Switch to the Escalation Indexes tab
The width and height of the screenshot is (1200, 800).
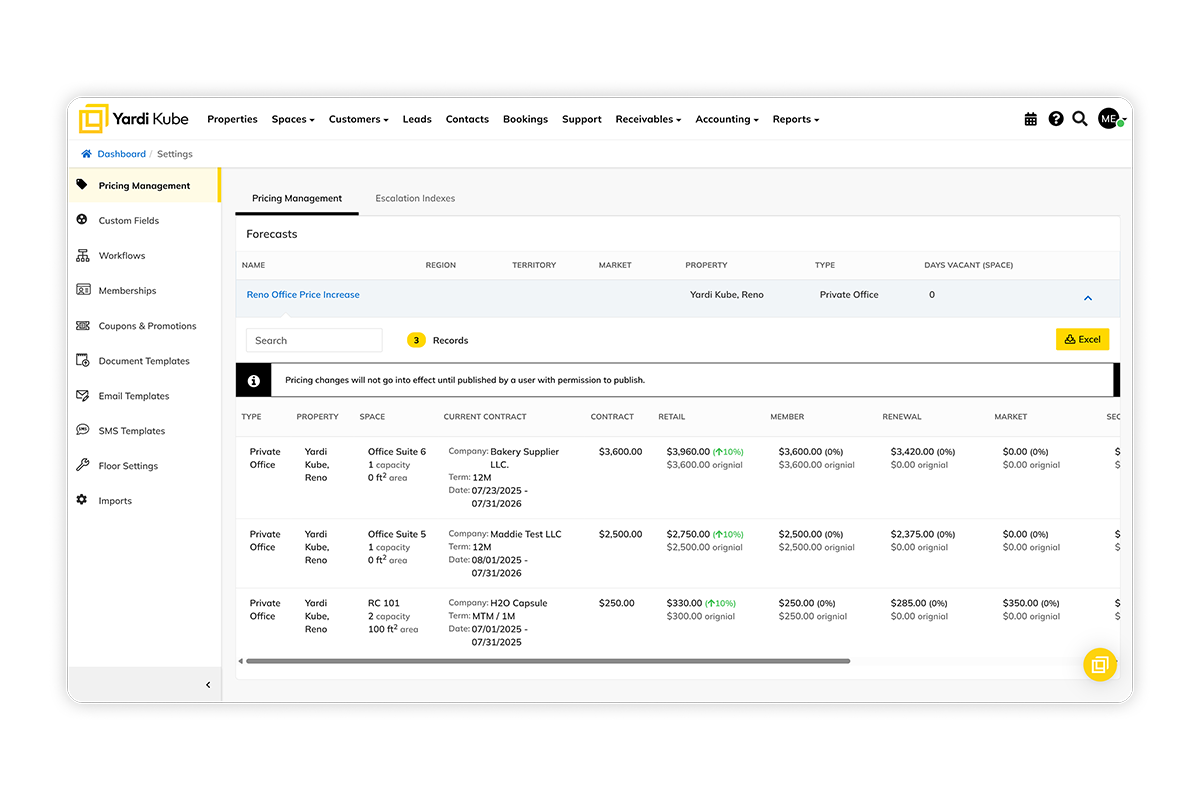(x=415, y=198)
